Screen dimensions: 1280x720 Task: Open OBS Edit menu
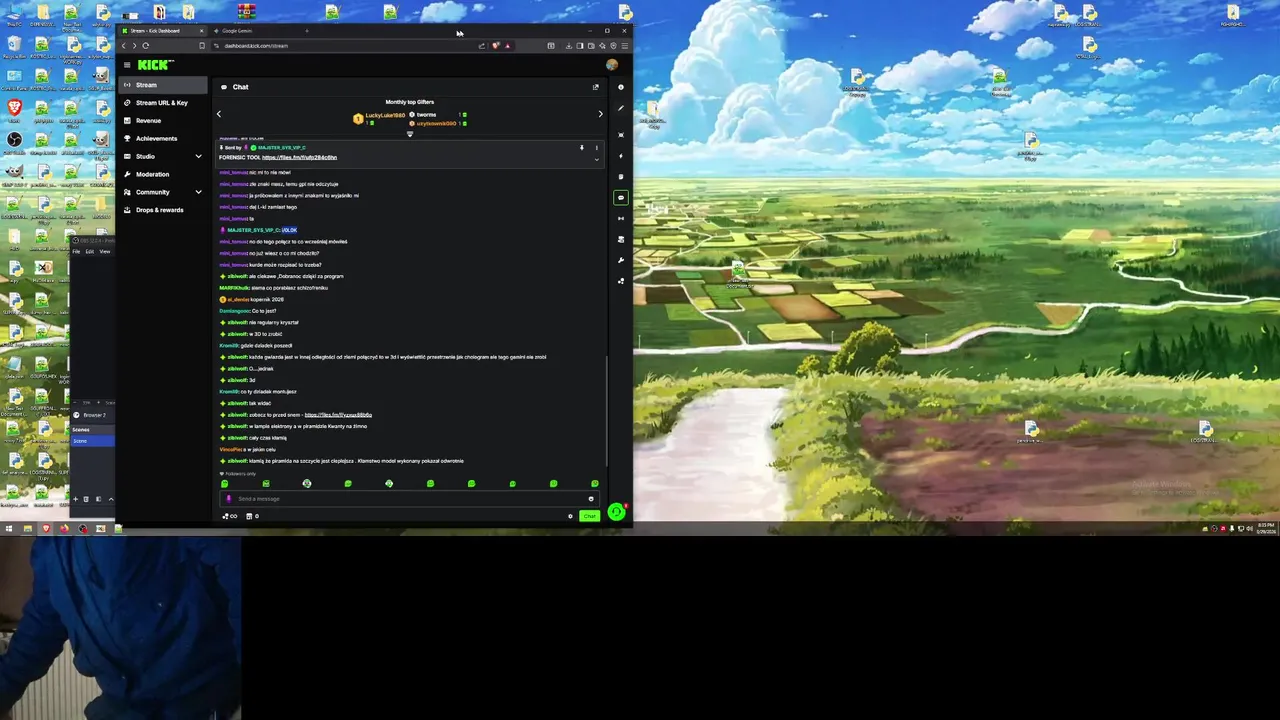click(89, 251)
